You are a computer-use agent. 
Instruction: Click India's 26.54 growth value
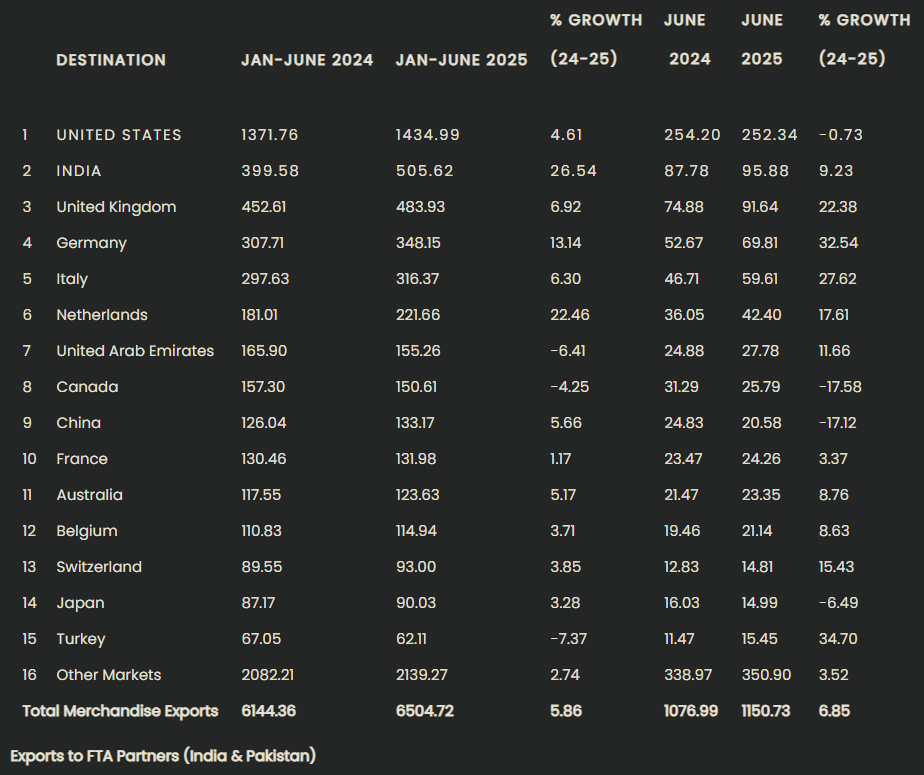[x=573, y=171]
